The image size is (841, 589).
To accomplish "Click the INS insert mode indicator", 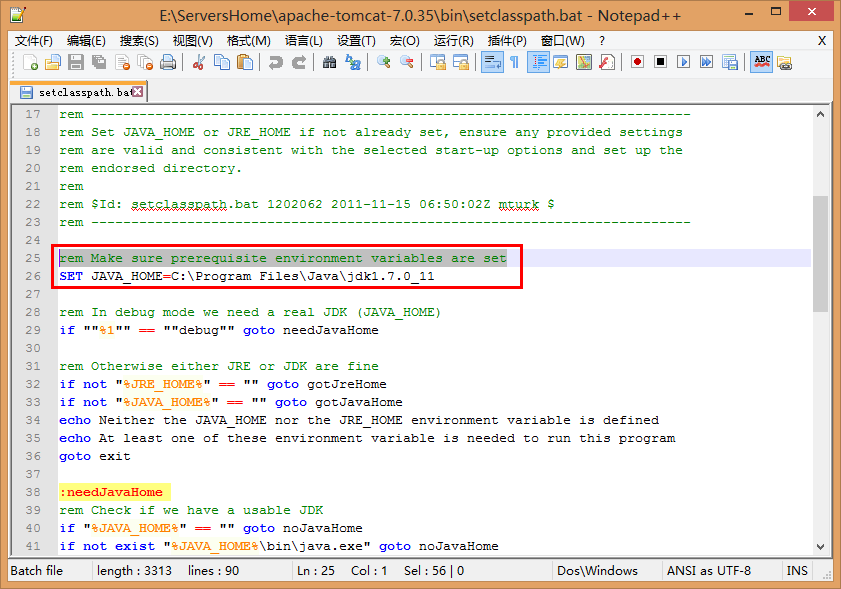I will pyautogui.click(x=796, y=571).
